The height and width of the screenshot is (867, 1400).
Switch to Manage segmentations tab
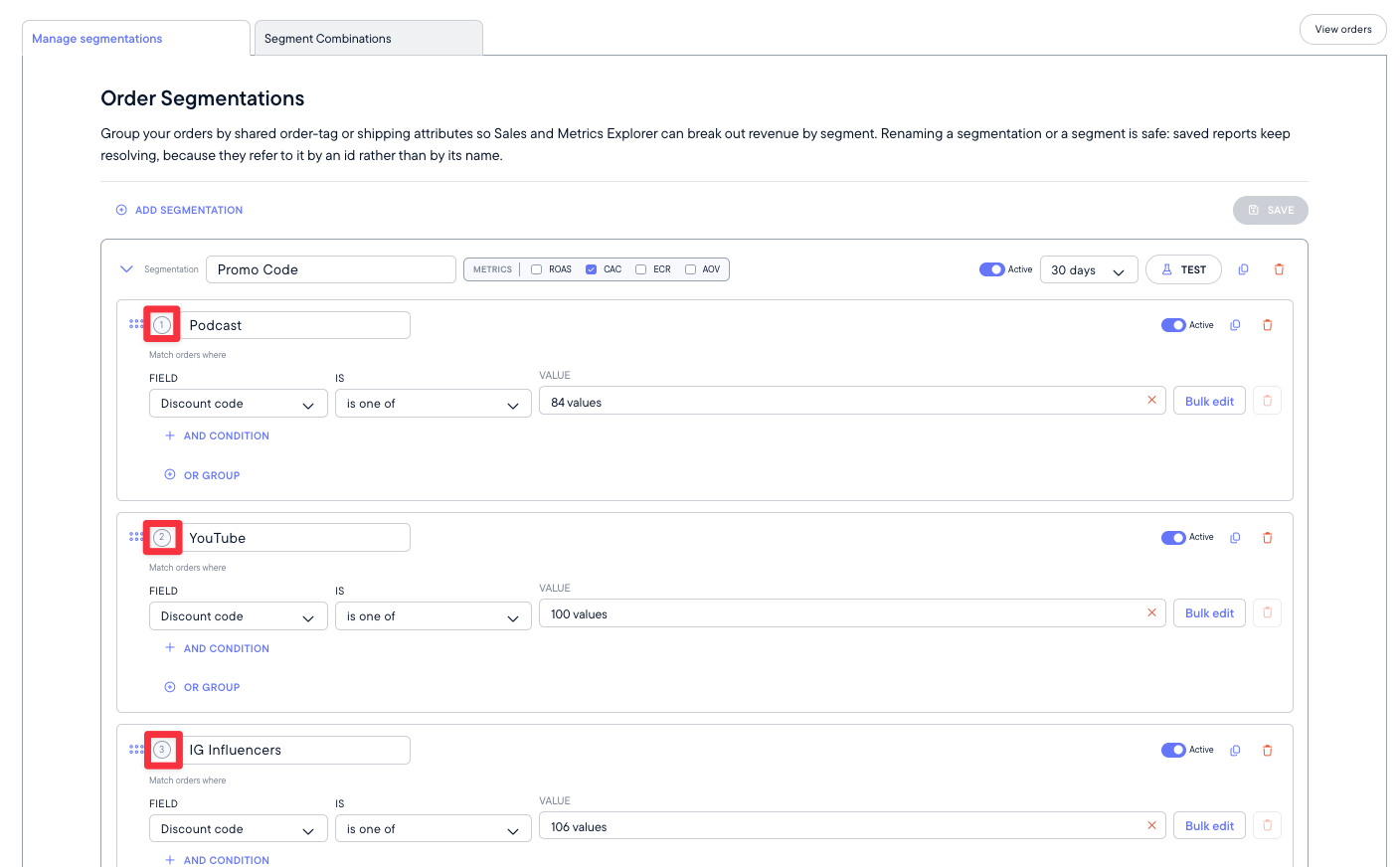pos(136,39)
